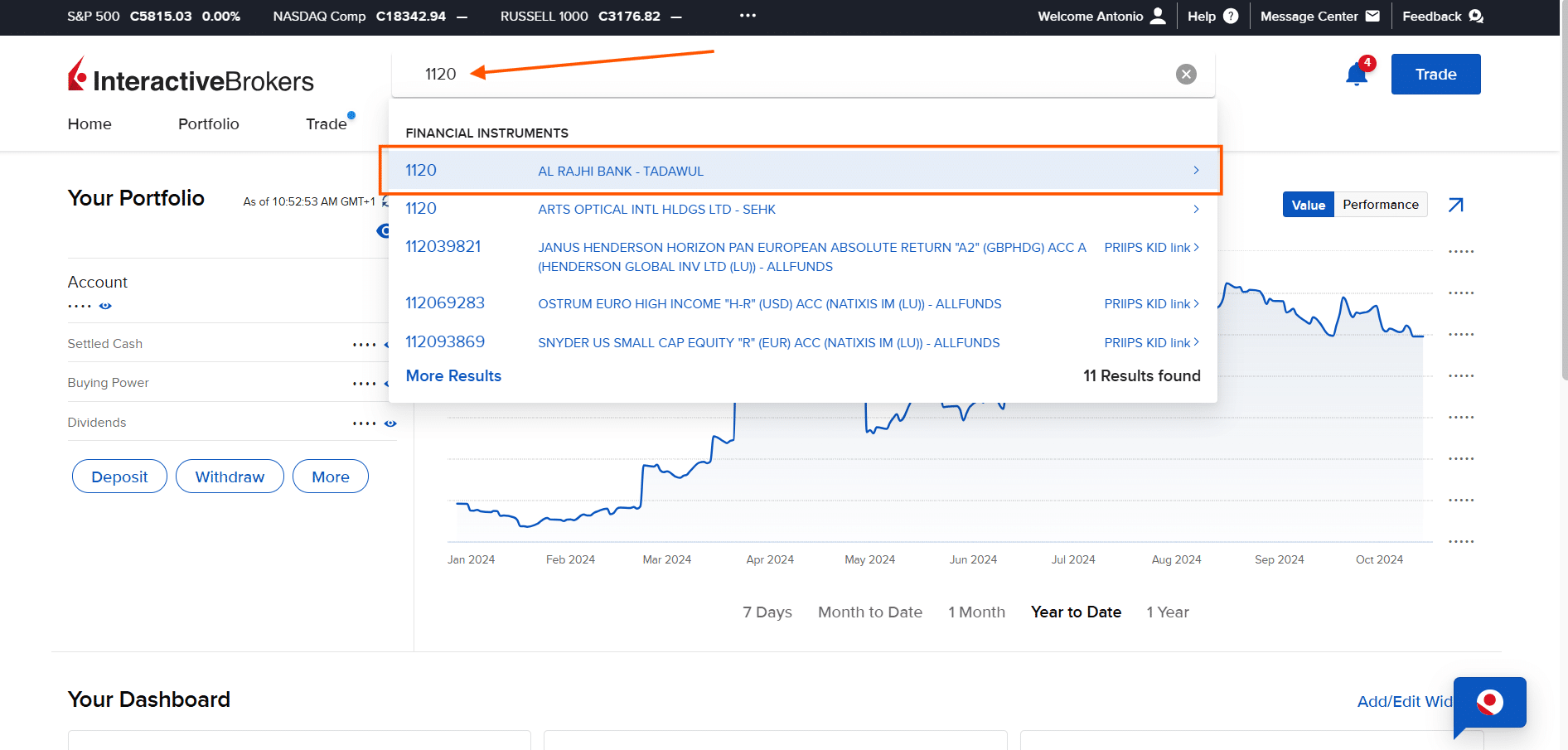Switch chart to Performance view
The image size is (1568, 750).
[1381, 205]
